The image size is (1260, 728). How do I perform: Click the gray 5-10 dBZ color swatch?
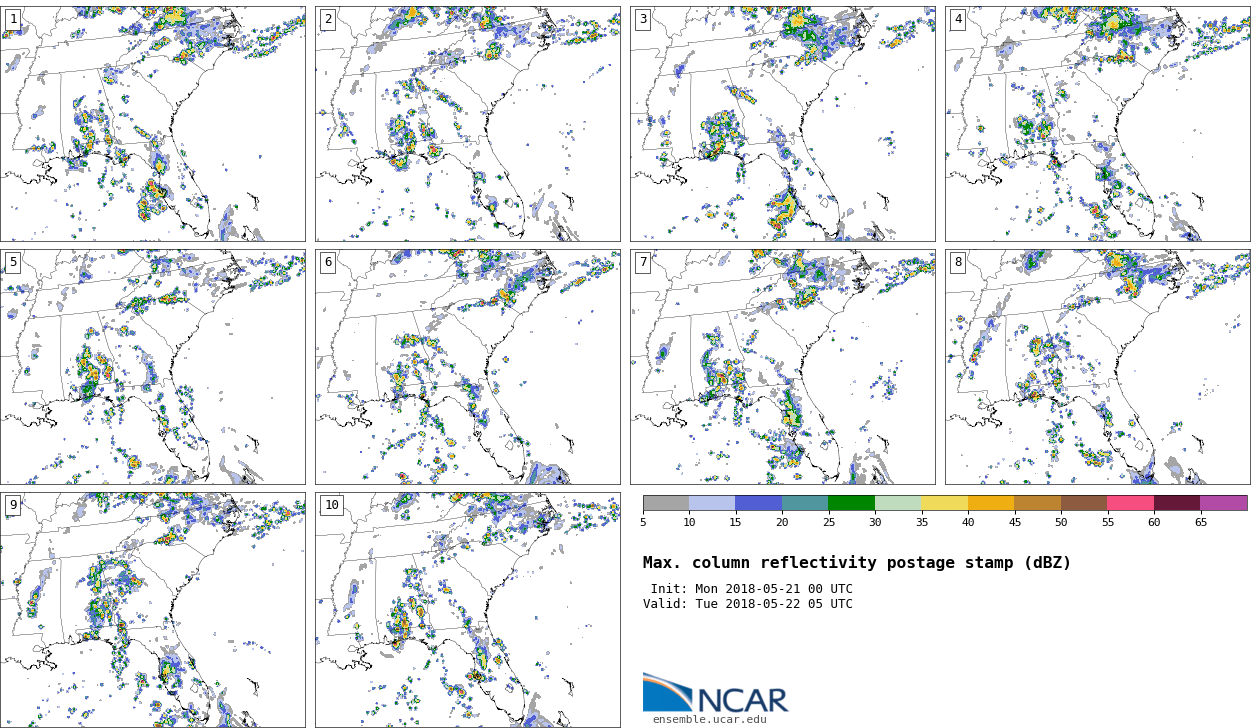coord(666,503)
